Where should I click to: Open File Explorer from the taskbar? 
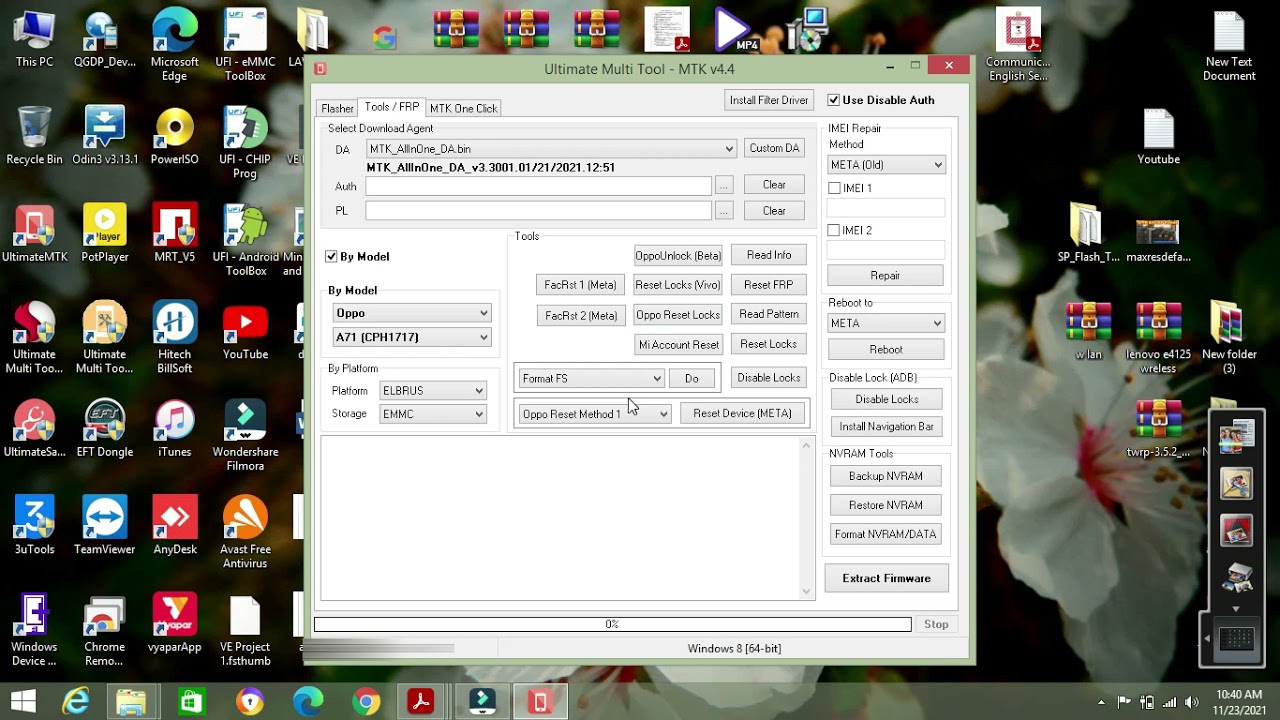tap(131, 702)
